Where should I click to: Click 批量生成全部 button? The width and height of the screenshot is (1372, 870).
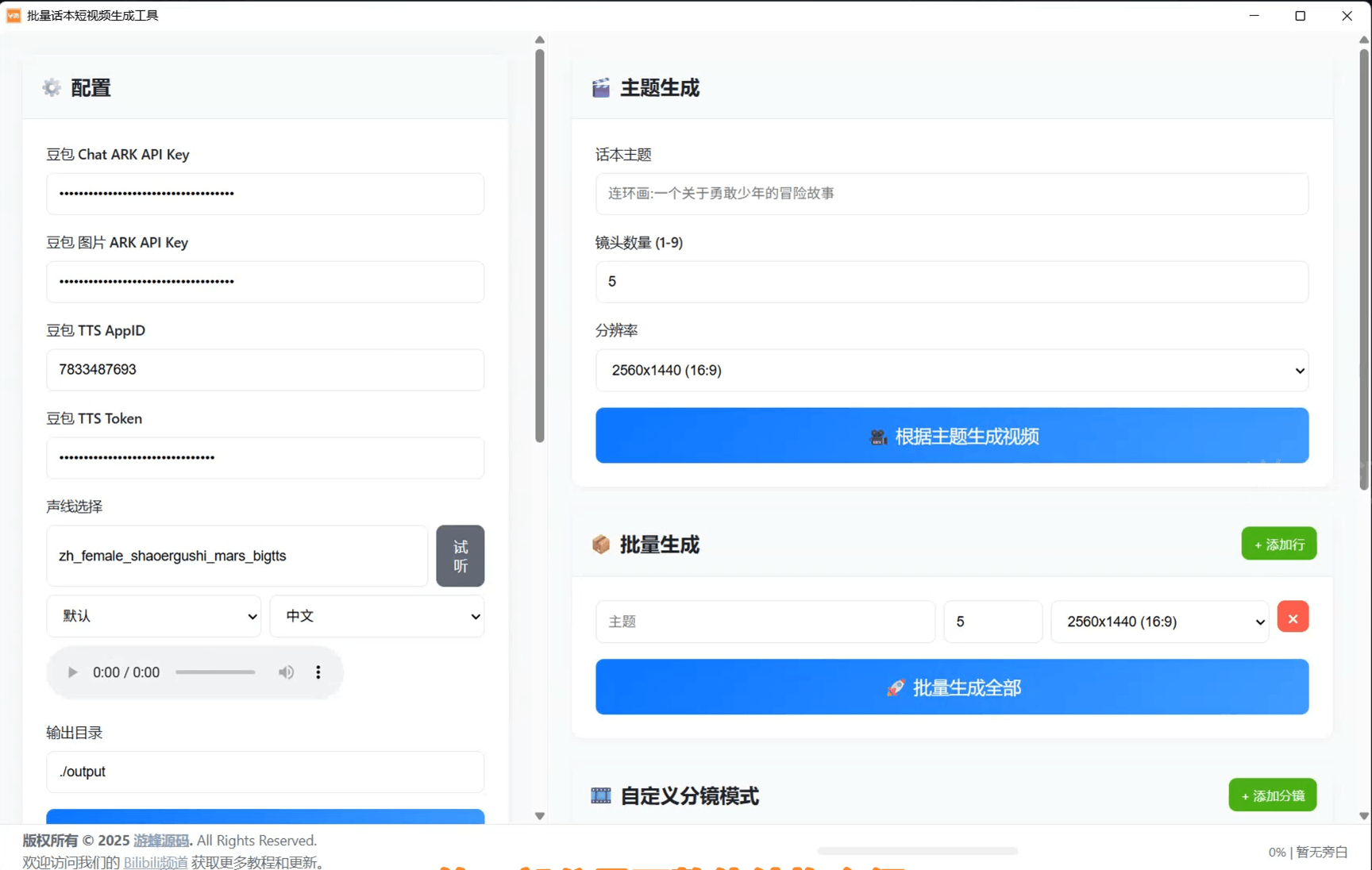click(952, 687)
